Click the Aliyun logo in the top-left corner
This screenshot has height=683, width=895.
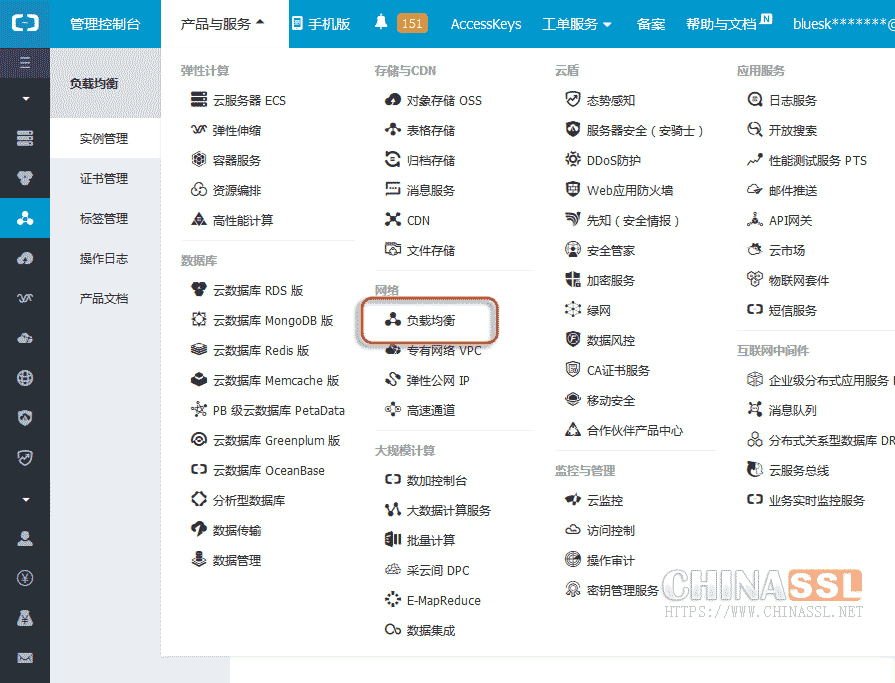pos(25,24)
